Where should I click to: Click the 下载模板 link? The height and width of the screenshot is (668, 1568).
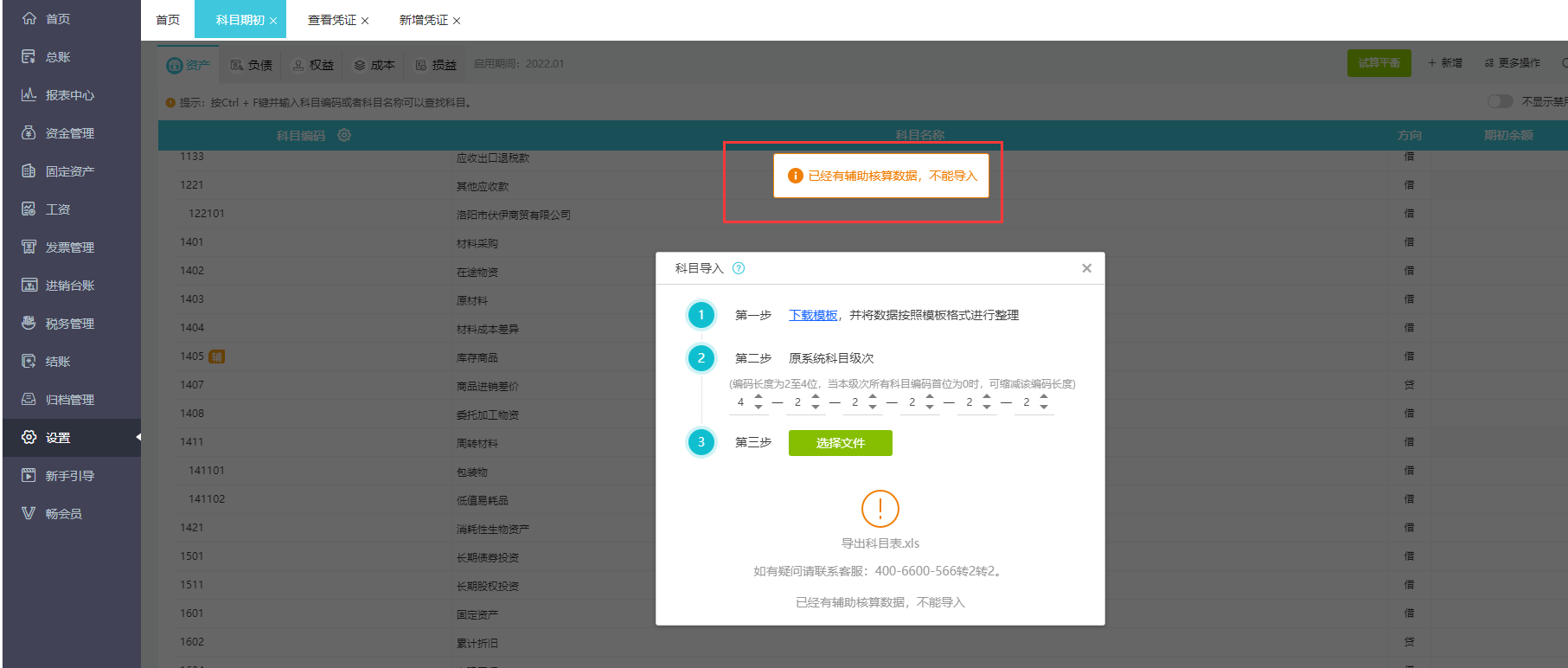click(813, 315)
